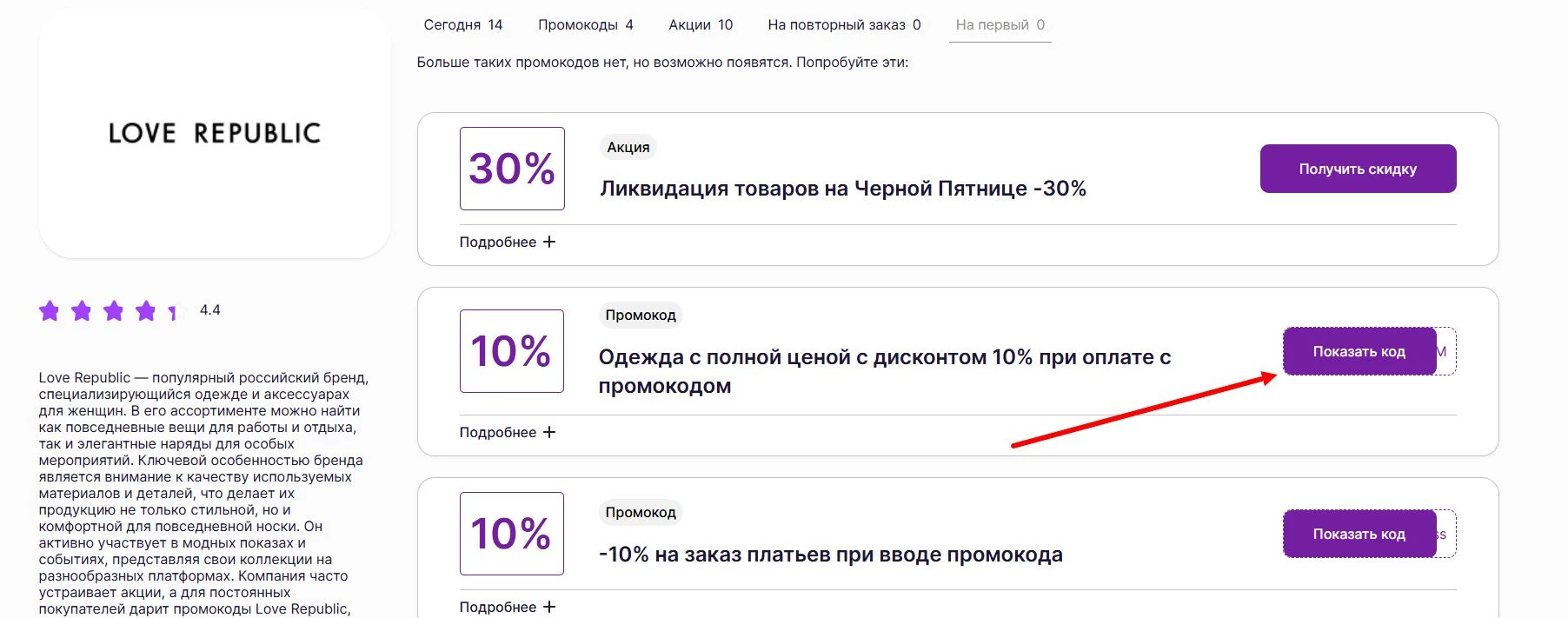Click the Получить скидку button
The width and height of the screenshot is (1568, 618).
[1358, 169]
